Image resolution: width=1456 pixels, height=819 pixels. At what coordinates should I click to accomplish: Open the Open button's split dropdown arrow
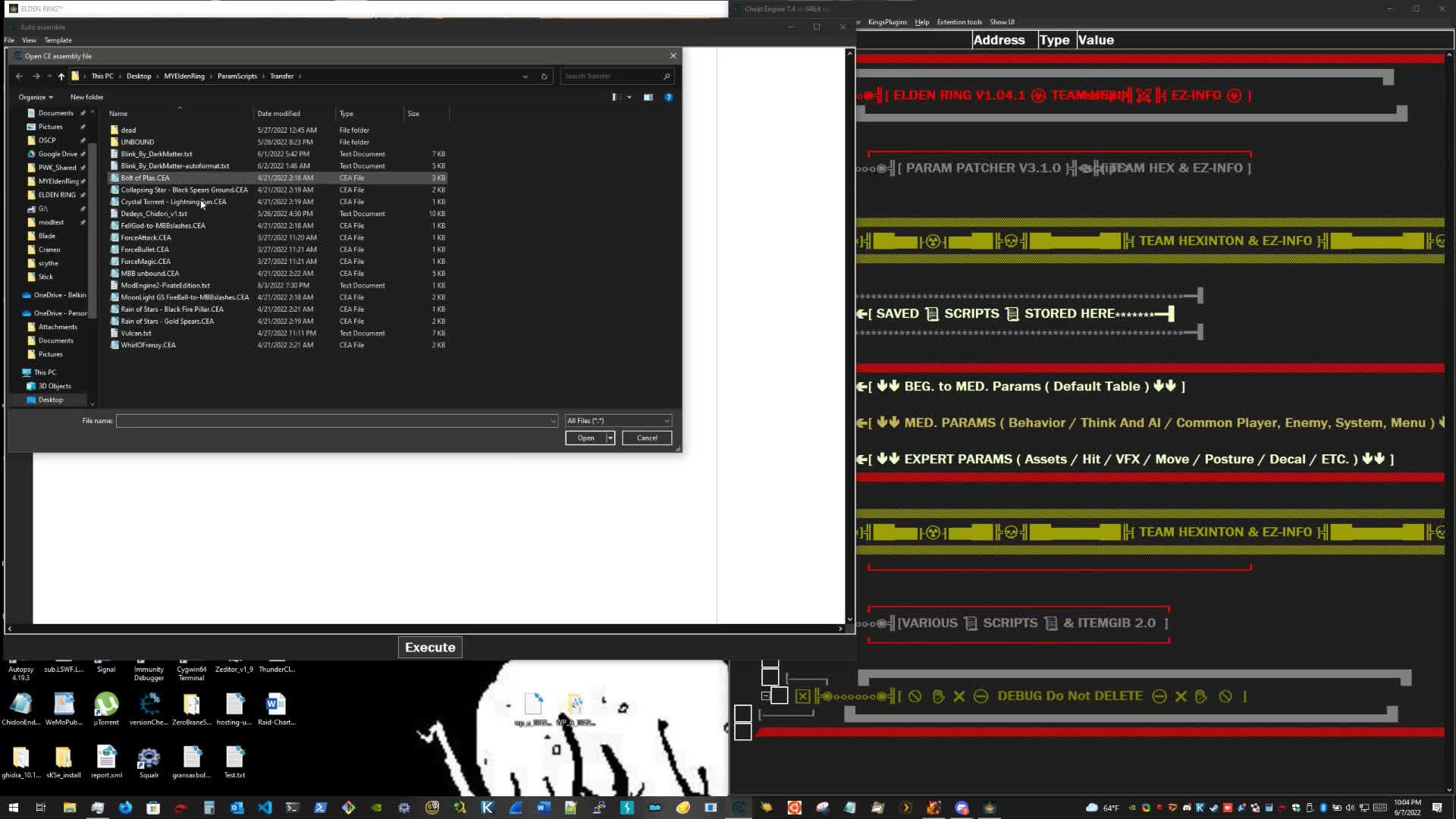point(609,438)
